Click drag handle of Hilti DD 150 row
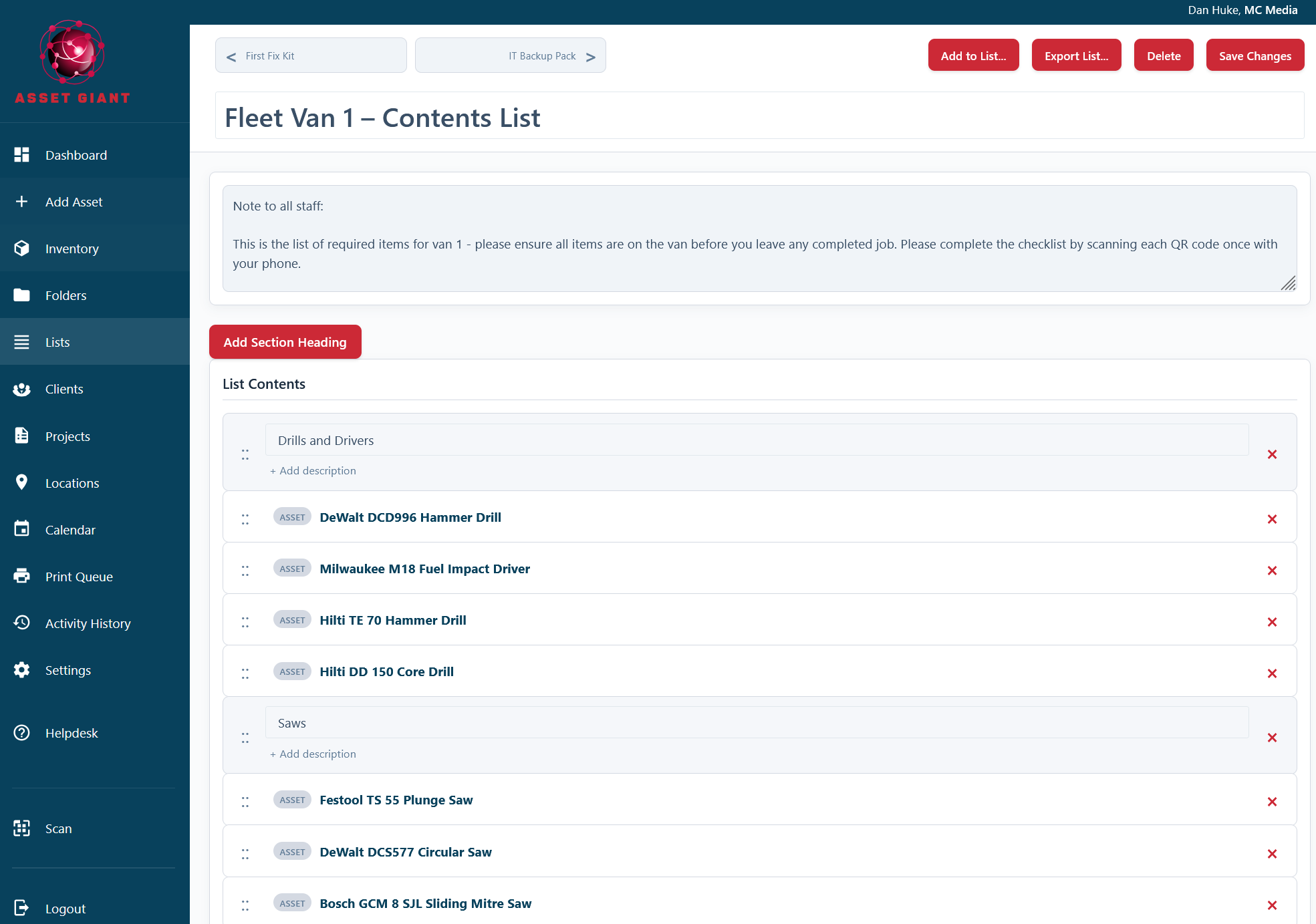Viewport: 1316px width, 924px height. [245, 673]
